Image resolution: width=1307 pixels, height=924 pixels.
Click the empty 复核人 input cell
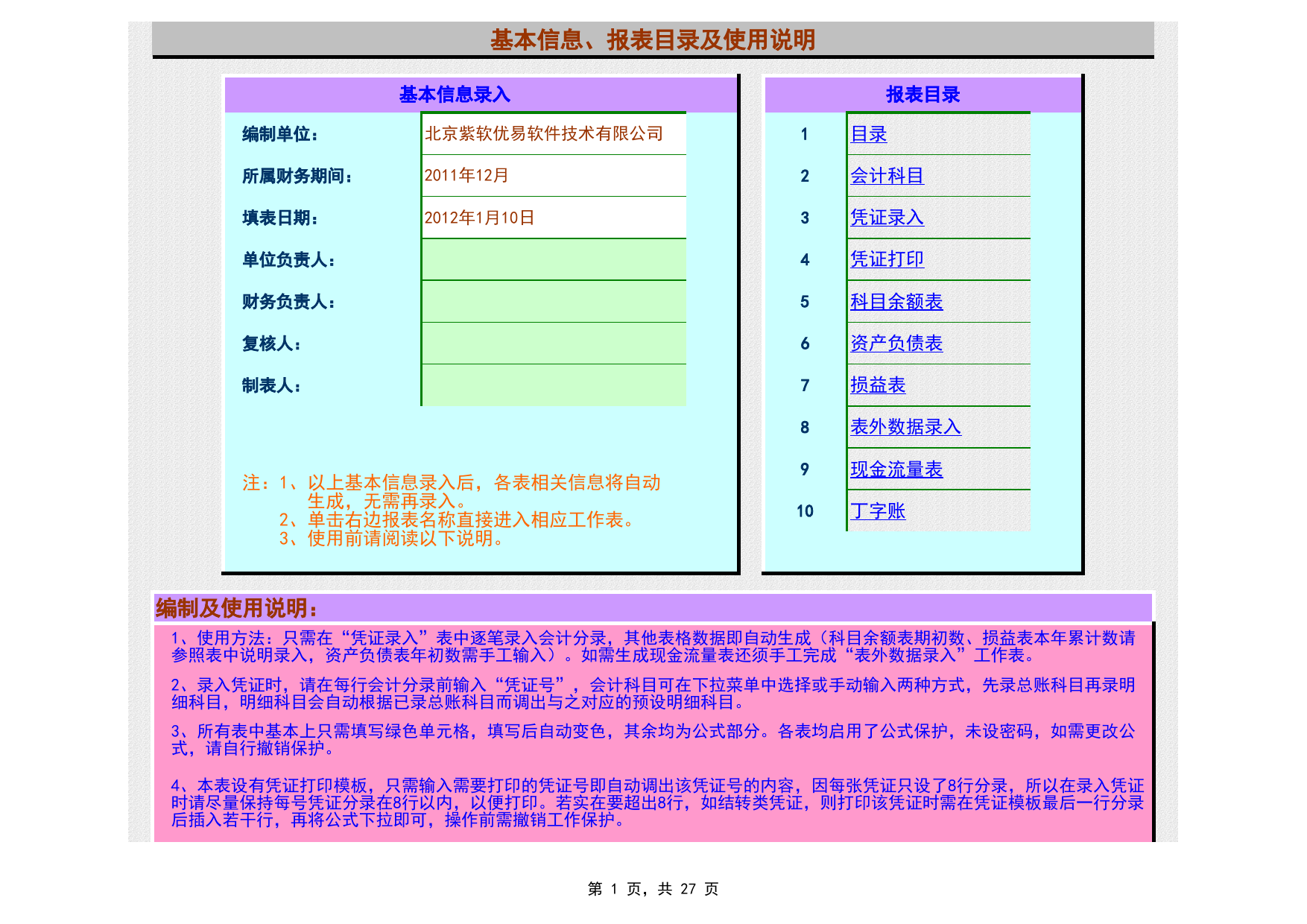(x=554, y=344)
